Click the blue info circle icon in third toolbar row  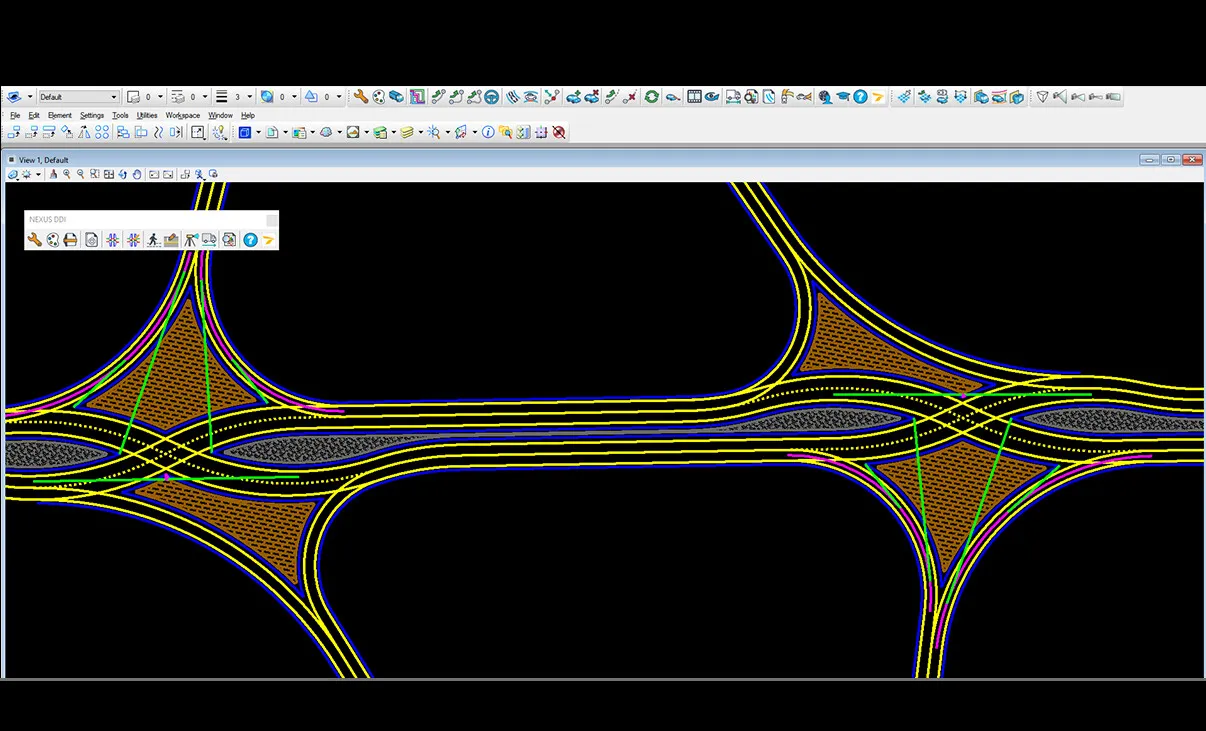click(x=488, y=132)
